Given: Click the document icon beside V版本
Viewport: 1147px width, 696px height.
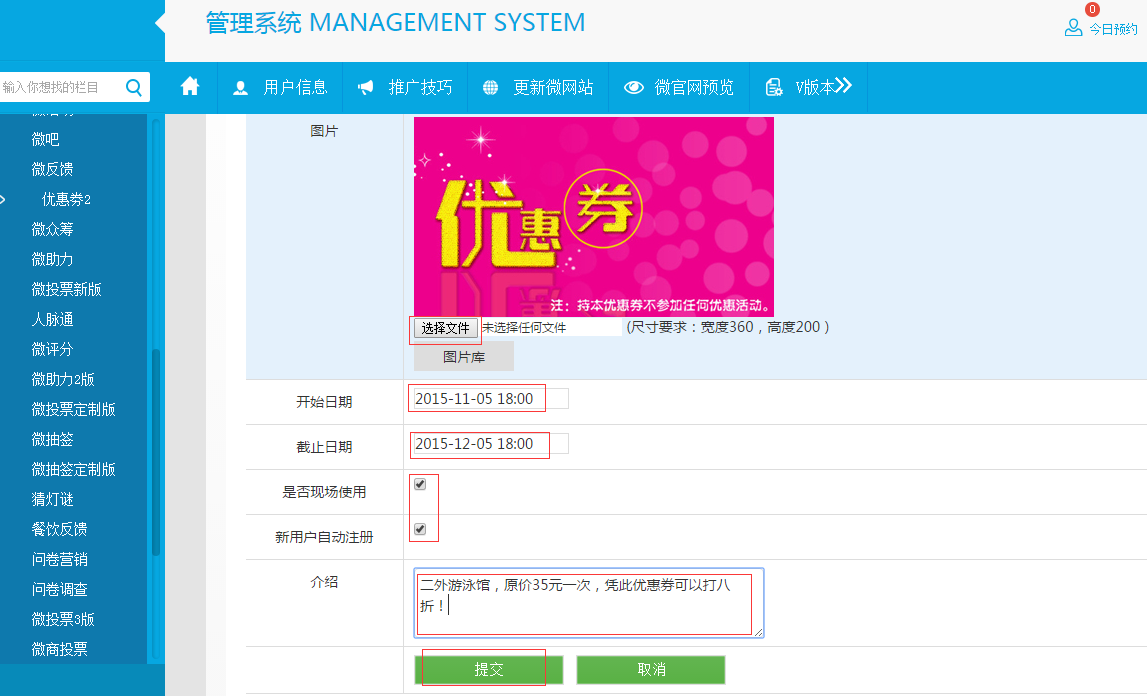Looking at the screenshot, I should click(x=773, y=88).
